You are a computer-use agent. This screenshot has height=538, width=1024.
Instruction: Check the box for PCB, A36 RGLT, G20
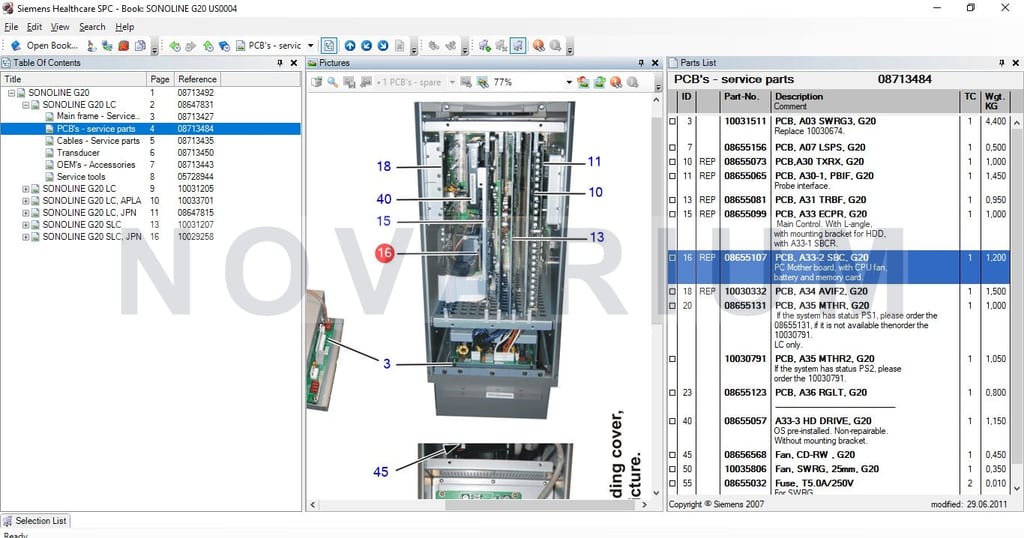click(673, 393)
